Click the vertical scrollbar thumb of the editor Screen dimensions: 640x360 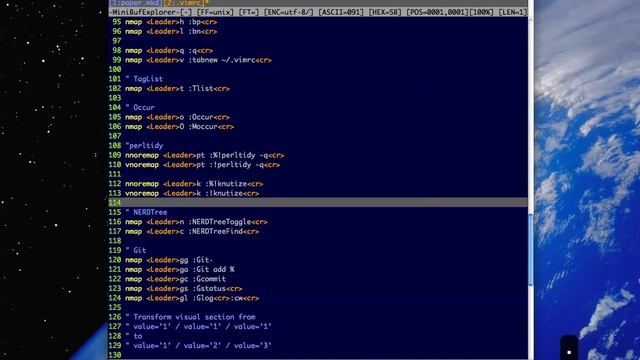click(x=531, y=250)
